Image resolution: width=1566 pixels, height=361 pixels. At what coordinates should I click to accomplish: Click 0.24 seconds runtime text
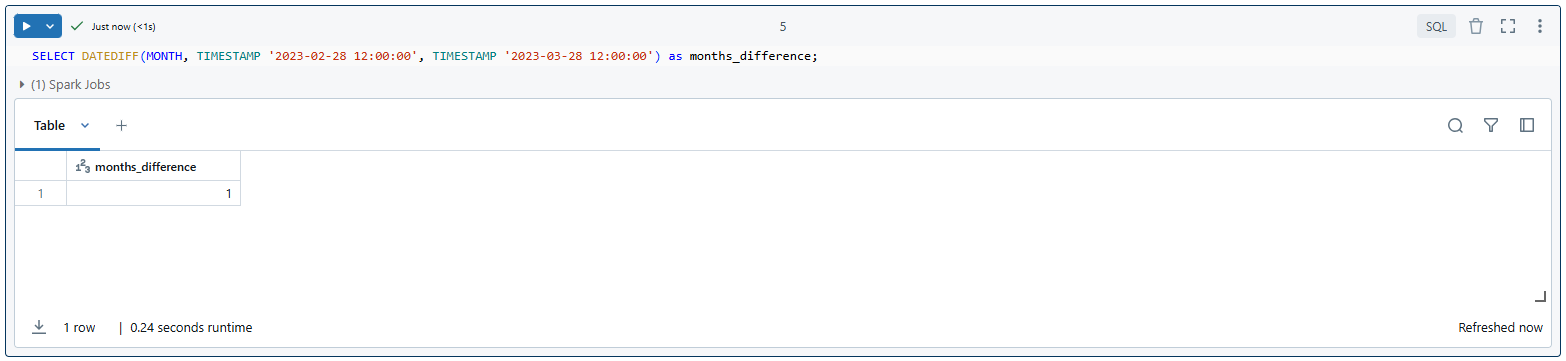tap(191, 327)
